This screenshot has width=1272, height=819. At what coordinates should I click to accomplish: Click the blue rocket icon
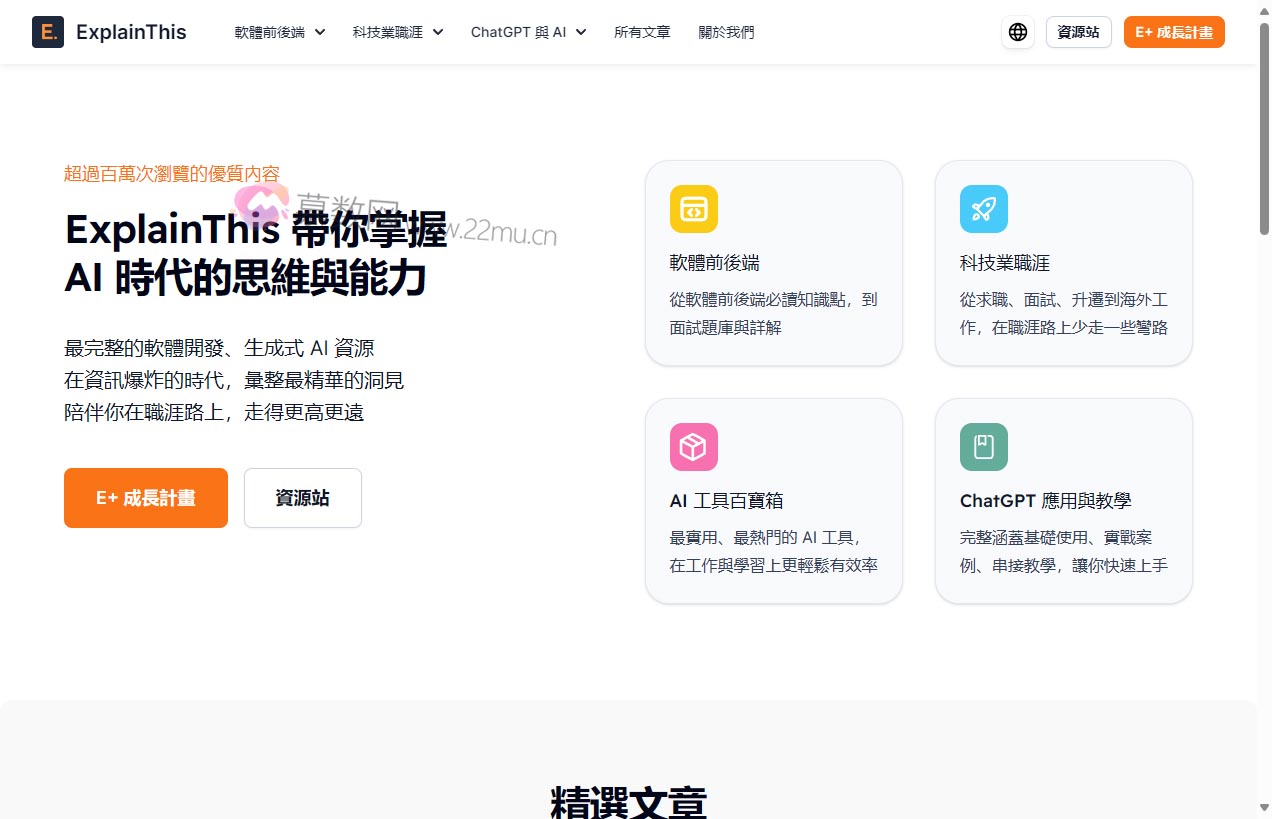[983, 209]
